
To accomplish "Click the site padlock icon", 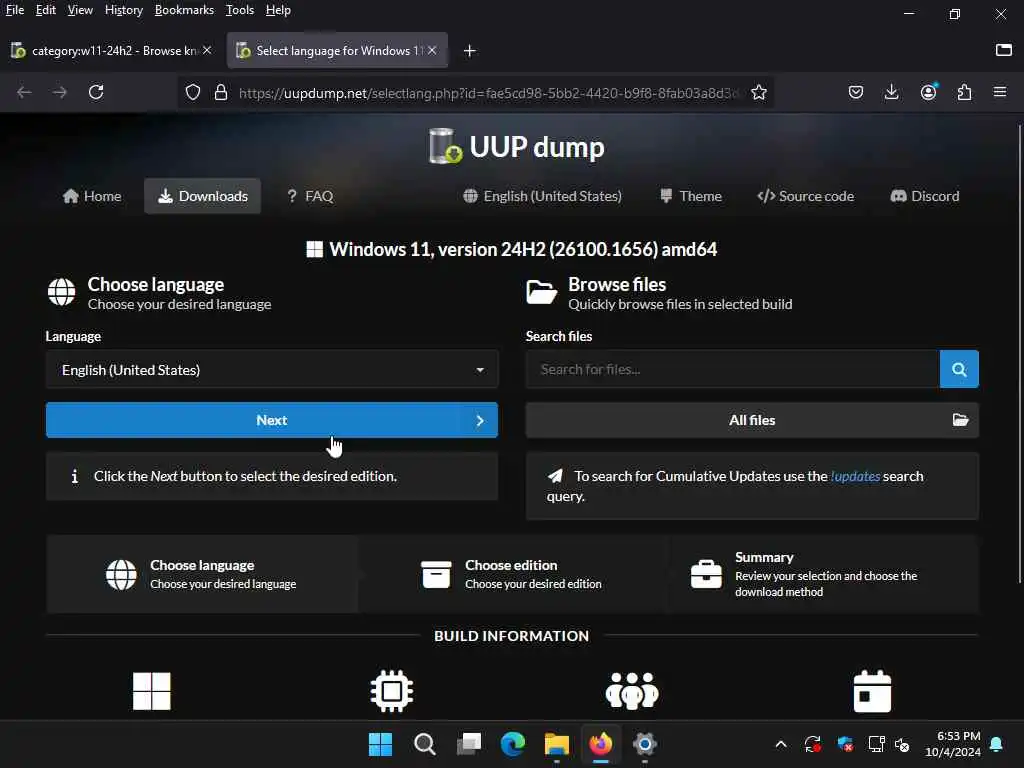I will point(221,92).
